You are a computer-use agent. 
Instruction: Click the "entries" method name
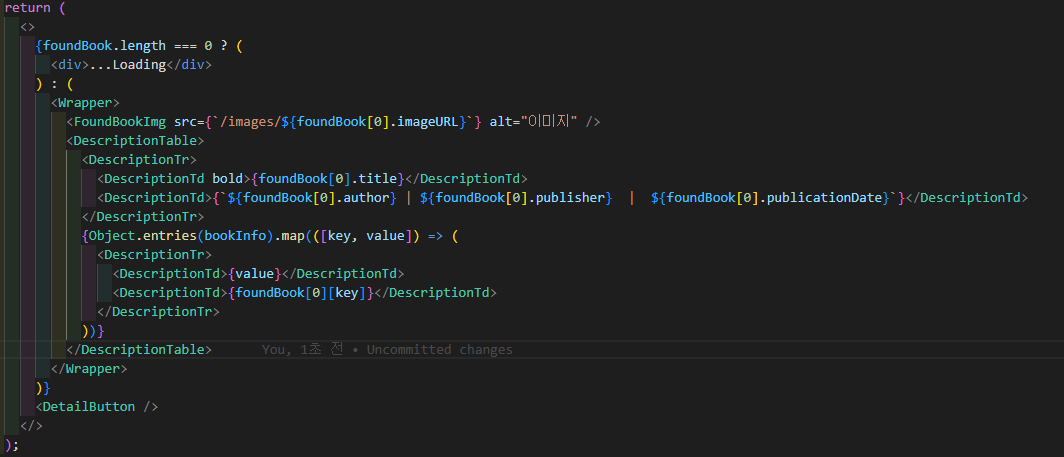[170, 236]
